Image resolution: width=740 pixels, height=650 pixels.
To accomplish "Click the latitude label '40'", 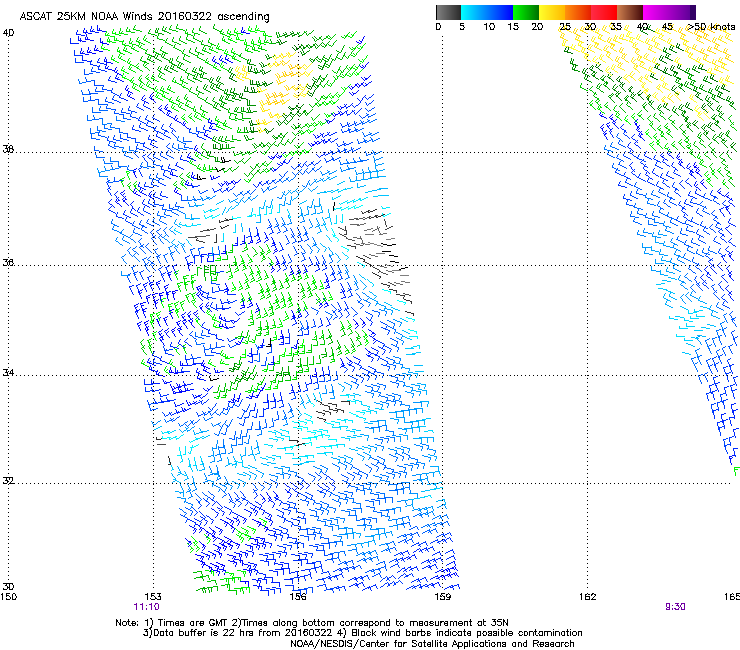I will pyautogui.click(x=8, y=33).
